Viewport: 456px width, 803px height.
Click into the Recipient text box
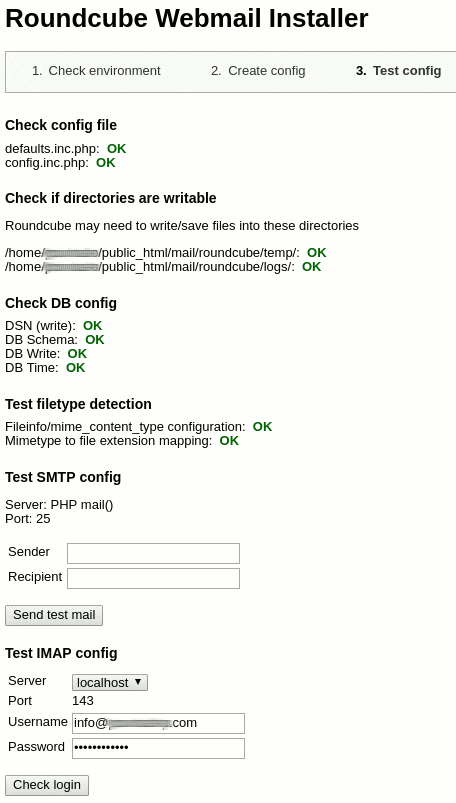[x=153, y=578]
